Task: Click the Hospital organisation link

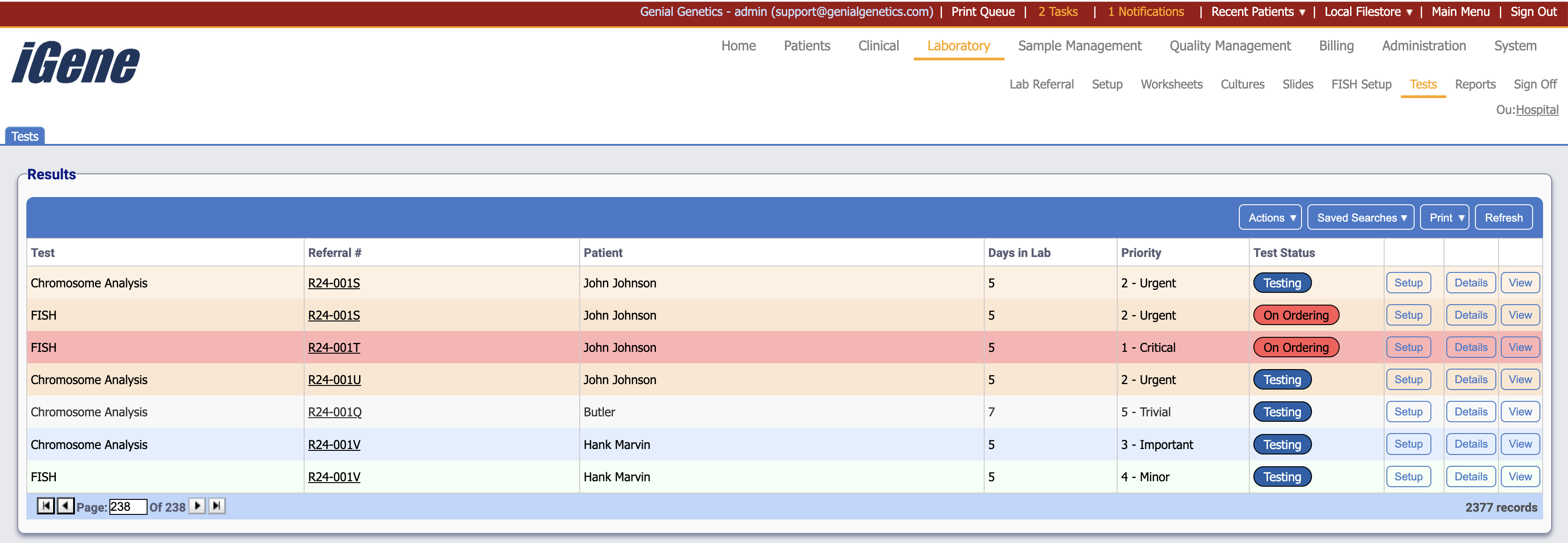Action: point(1536,110)
